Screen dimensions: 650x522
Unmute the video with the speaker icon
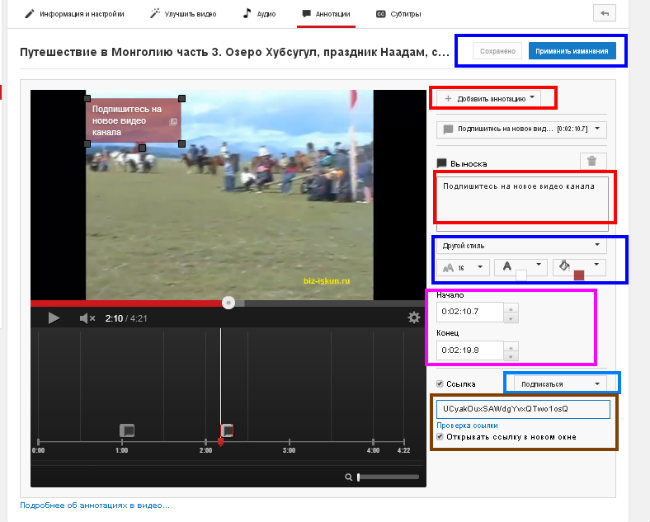click(87, 318)
